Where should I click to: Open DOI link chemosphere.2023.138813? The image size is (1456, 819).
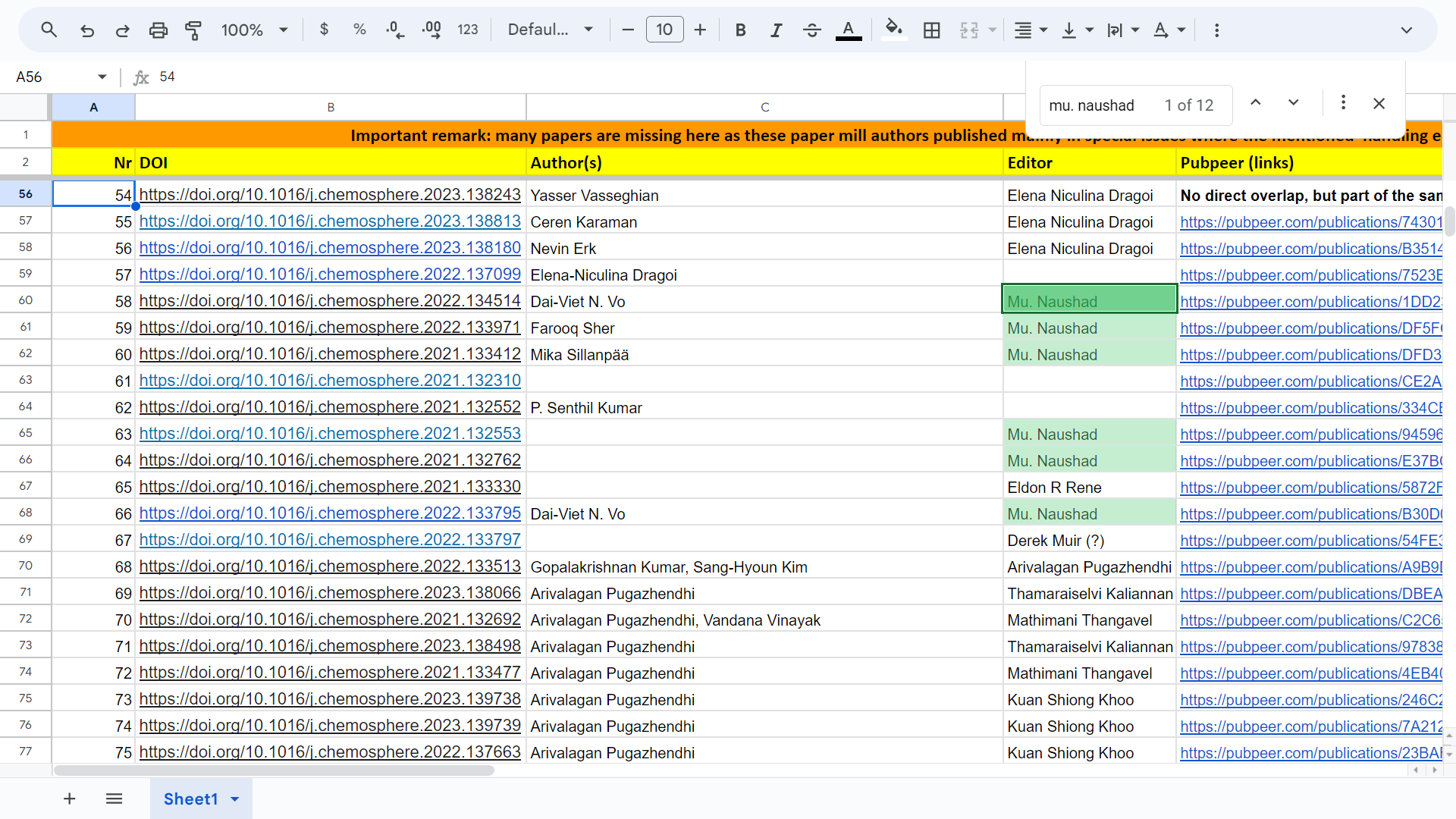[330, 221]
